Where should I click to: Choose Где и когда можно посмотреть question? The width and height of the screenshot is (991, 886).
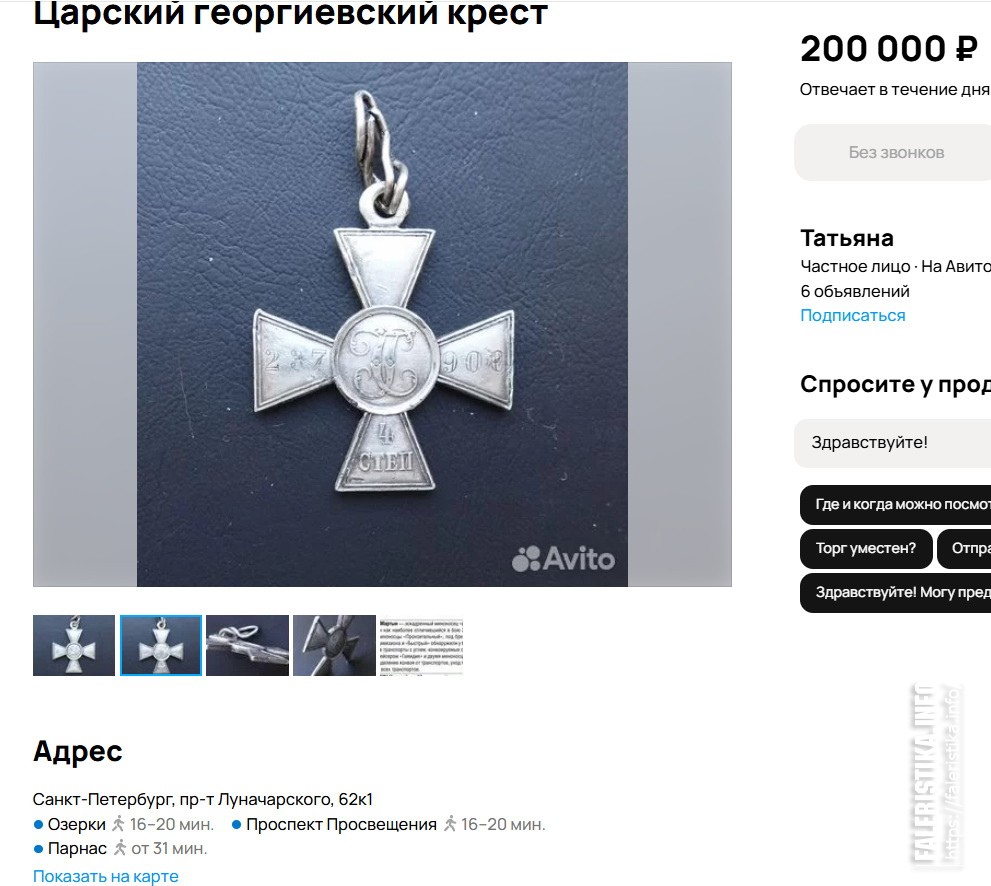tap(896, 504)
